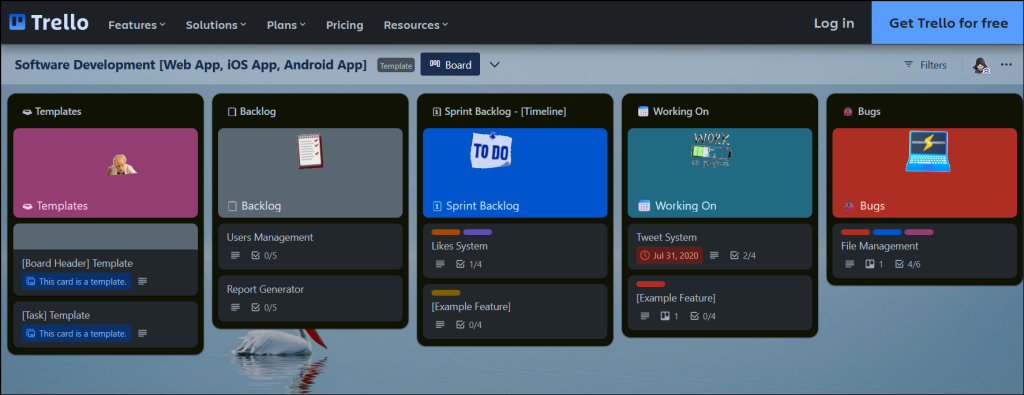
Task: Open the Tweet System card
Action: point(720,246)
